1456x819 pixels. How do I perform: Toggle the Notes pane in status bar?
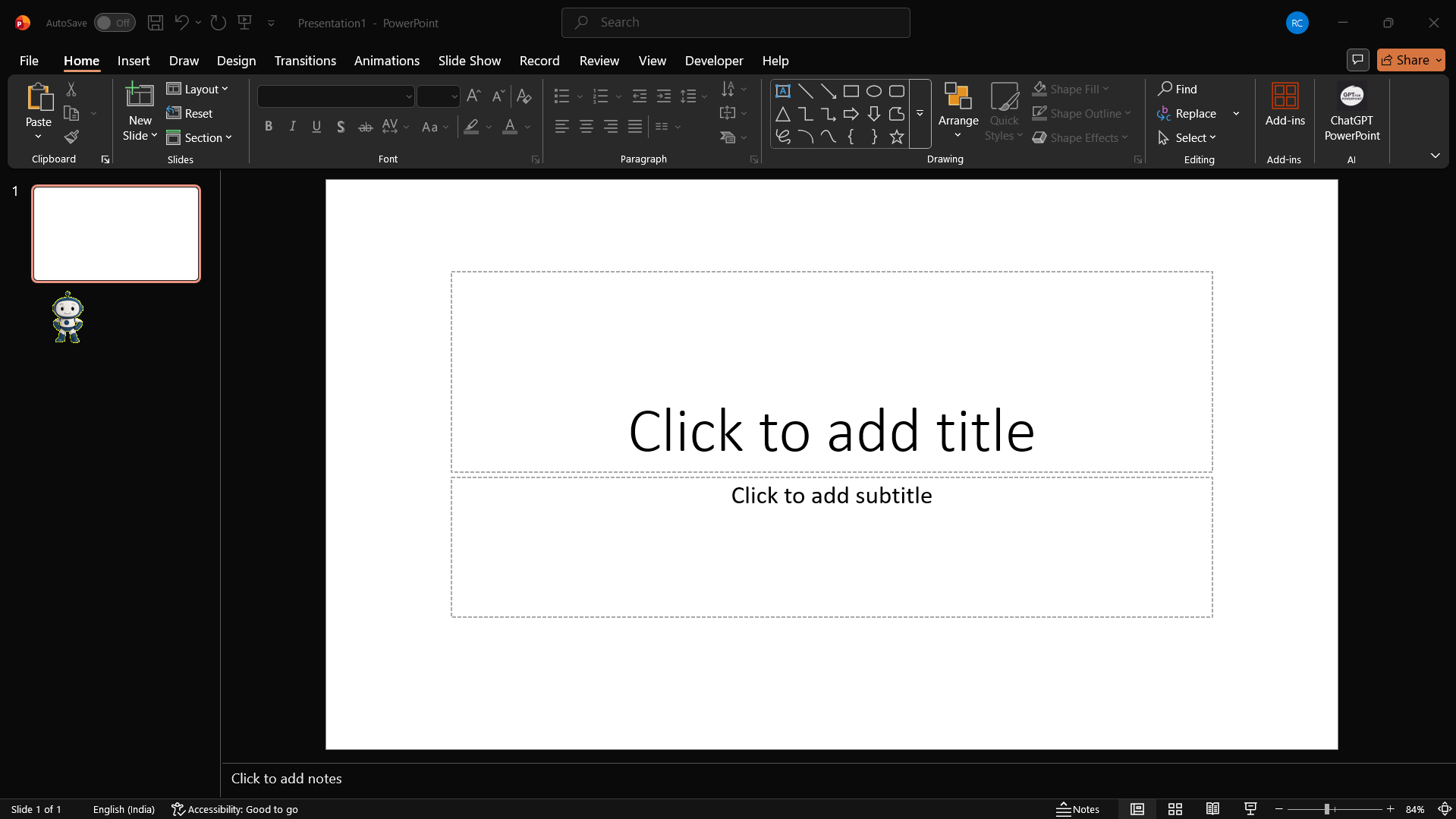coord(1078,809)
